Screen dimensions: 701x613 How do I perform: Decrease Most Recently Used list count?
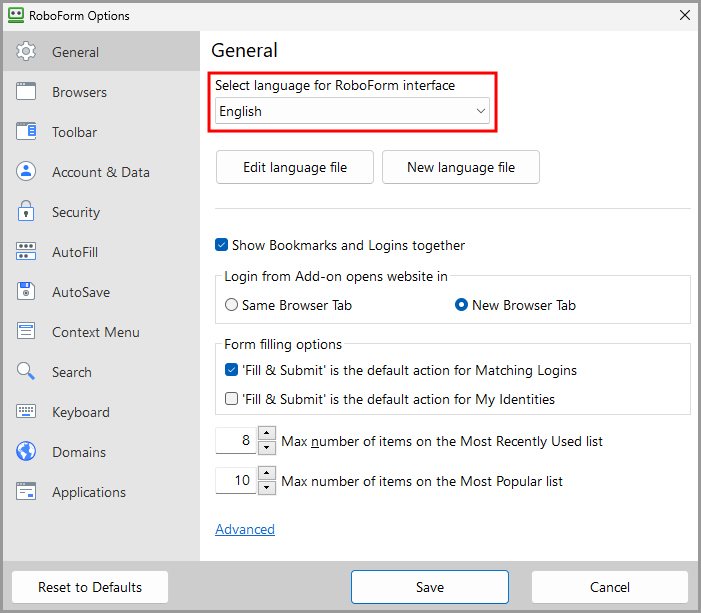point(267,448)
